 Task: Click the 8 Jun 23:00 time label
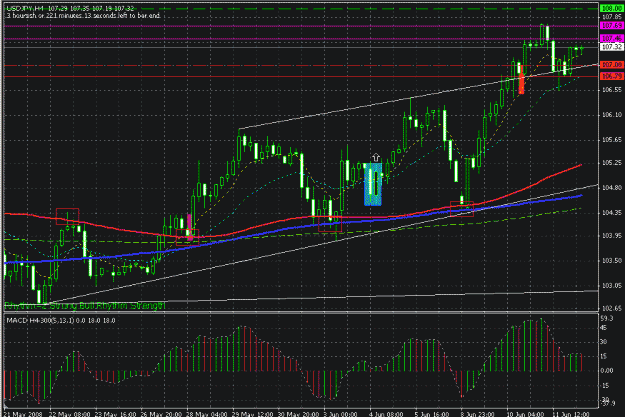click(478, 414)
